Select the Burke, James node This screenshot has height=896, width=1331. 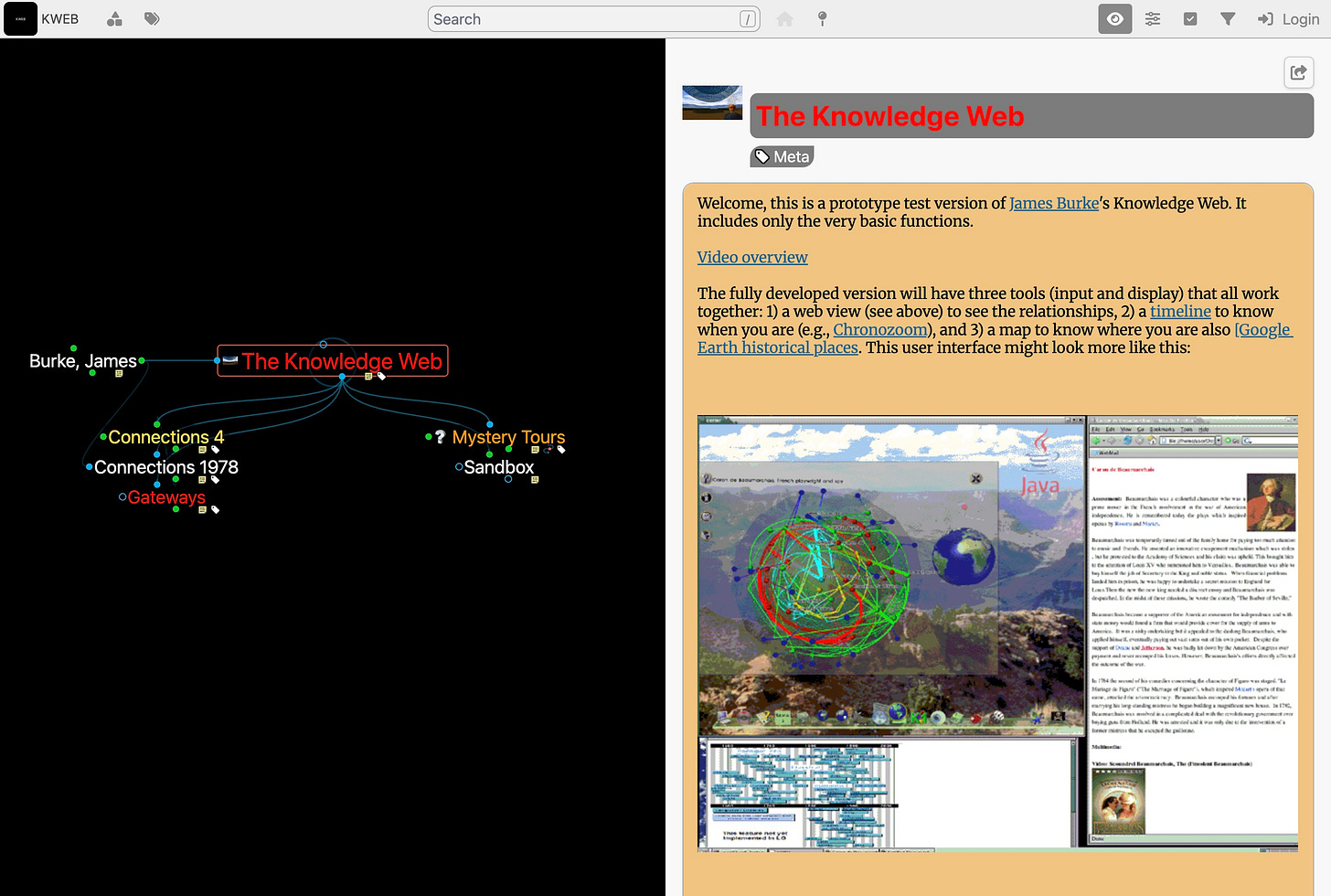point(82,361)
